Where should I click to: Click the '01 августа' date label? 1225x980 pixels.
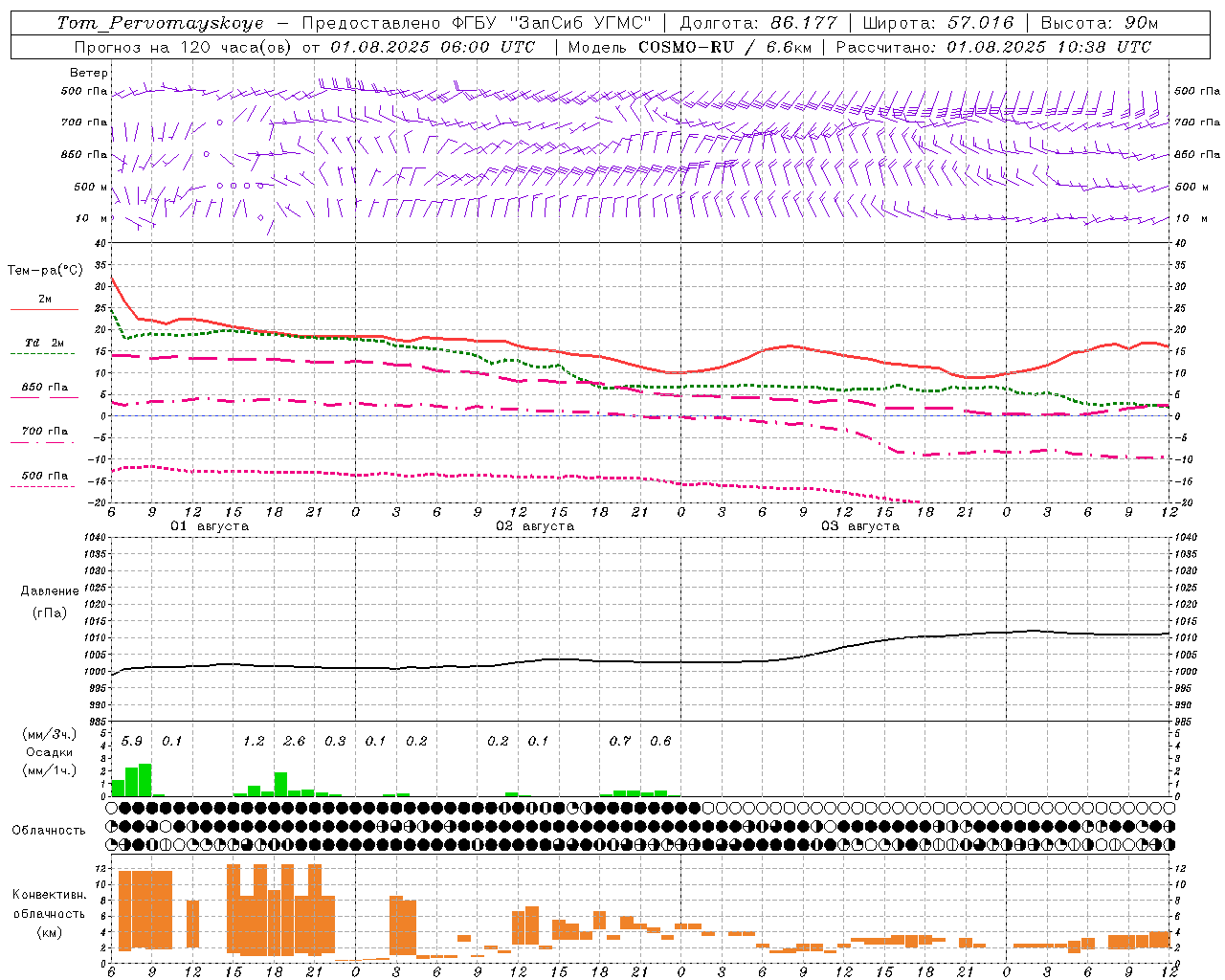coord(210,526)
